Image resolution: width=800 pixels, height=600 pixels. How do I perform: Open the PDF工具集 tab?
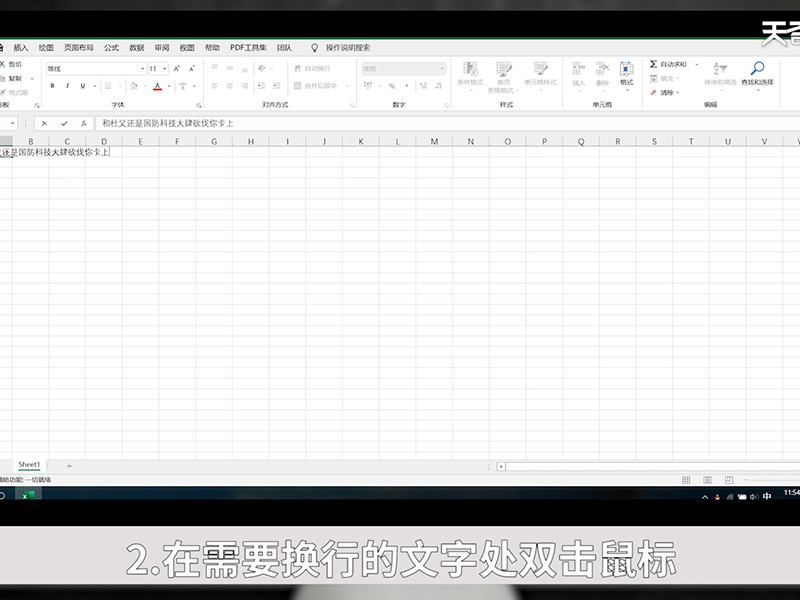(x=248, y=48)
